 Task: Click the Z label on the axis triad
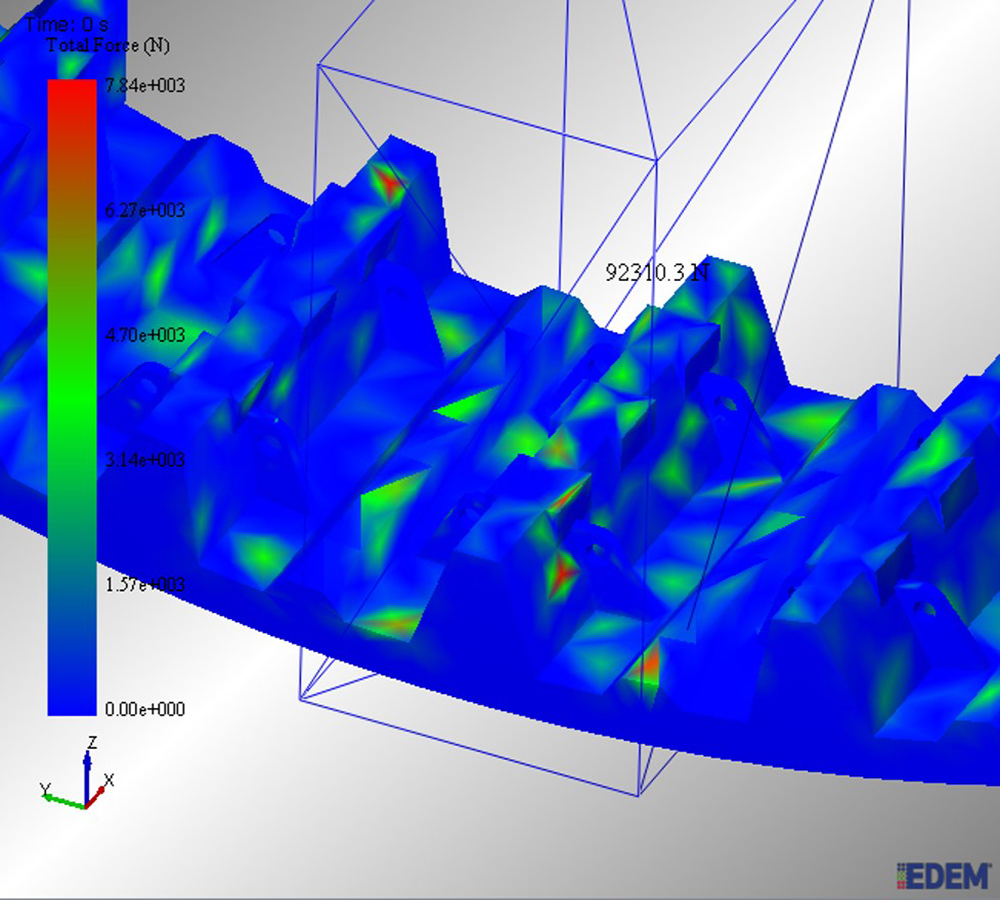coord(91,742)
